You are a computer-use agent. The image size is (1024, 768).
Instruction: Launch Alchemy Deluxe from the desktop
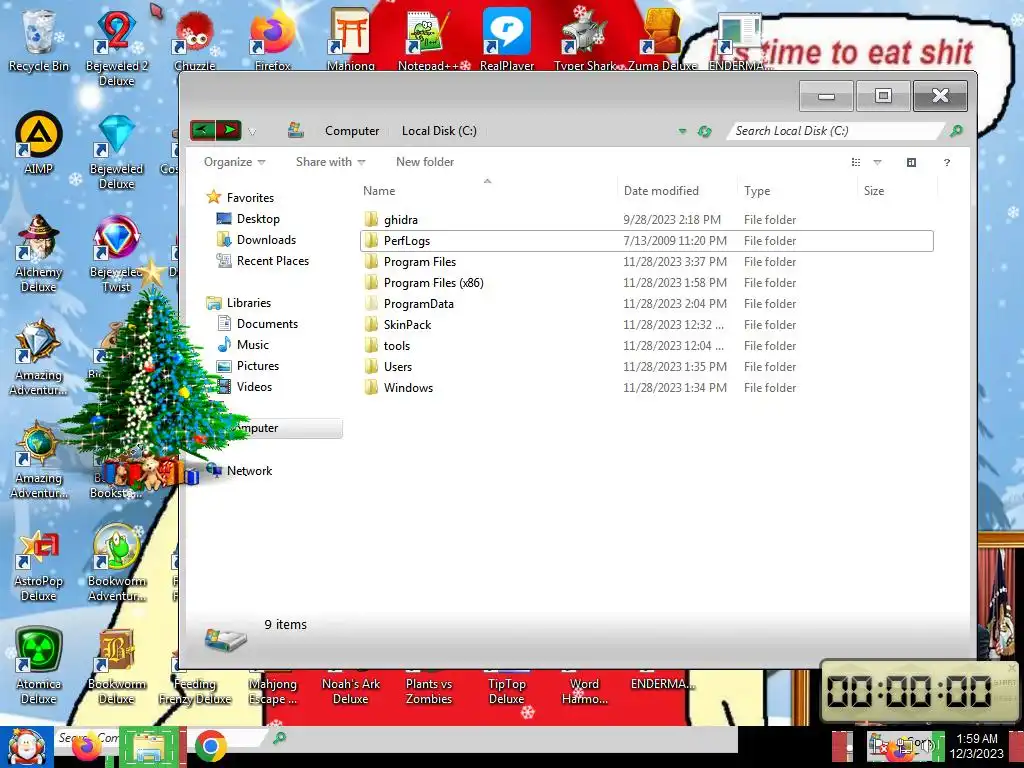pos(39,253)
